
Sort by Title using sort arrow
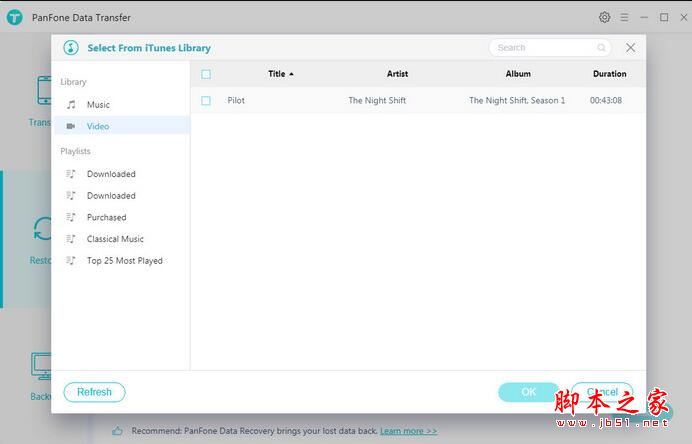click(291, 74)
